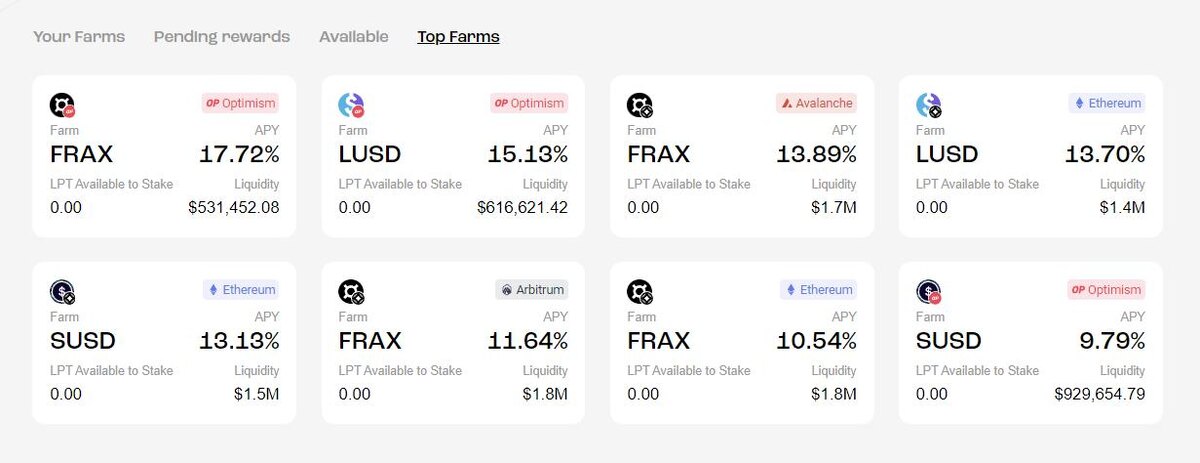Click the SUSD Ethereum farm token icon
The height and width of the screenshot is (463, 1200).
click(62, 291)
